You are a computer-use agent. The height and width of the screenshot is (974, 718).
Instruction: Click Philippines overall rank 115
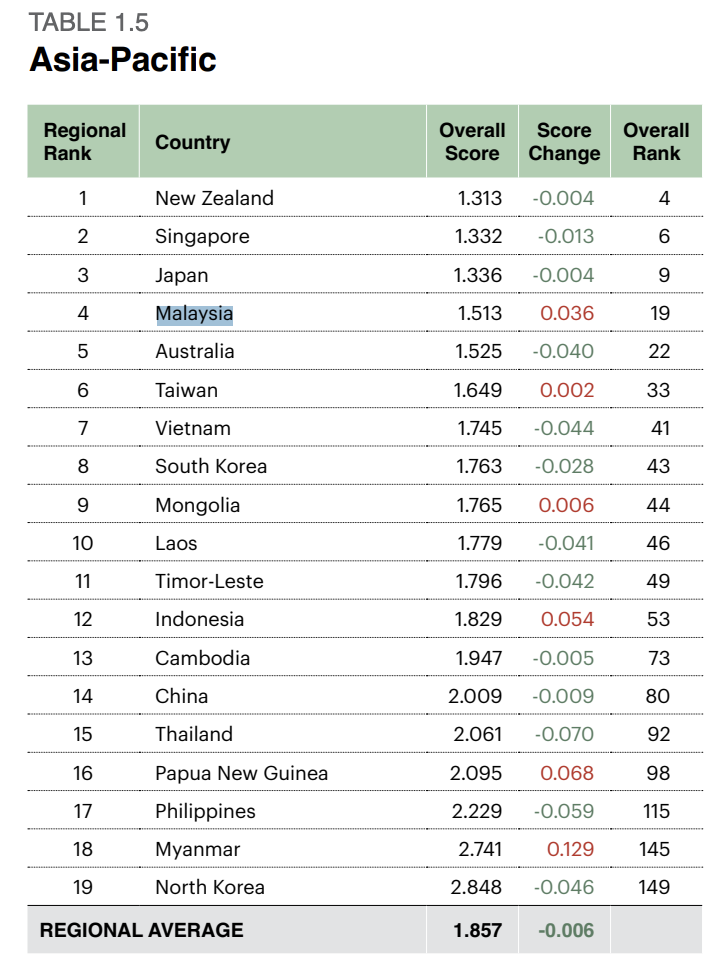(655, 811)
